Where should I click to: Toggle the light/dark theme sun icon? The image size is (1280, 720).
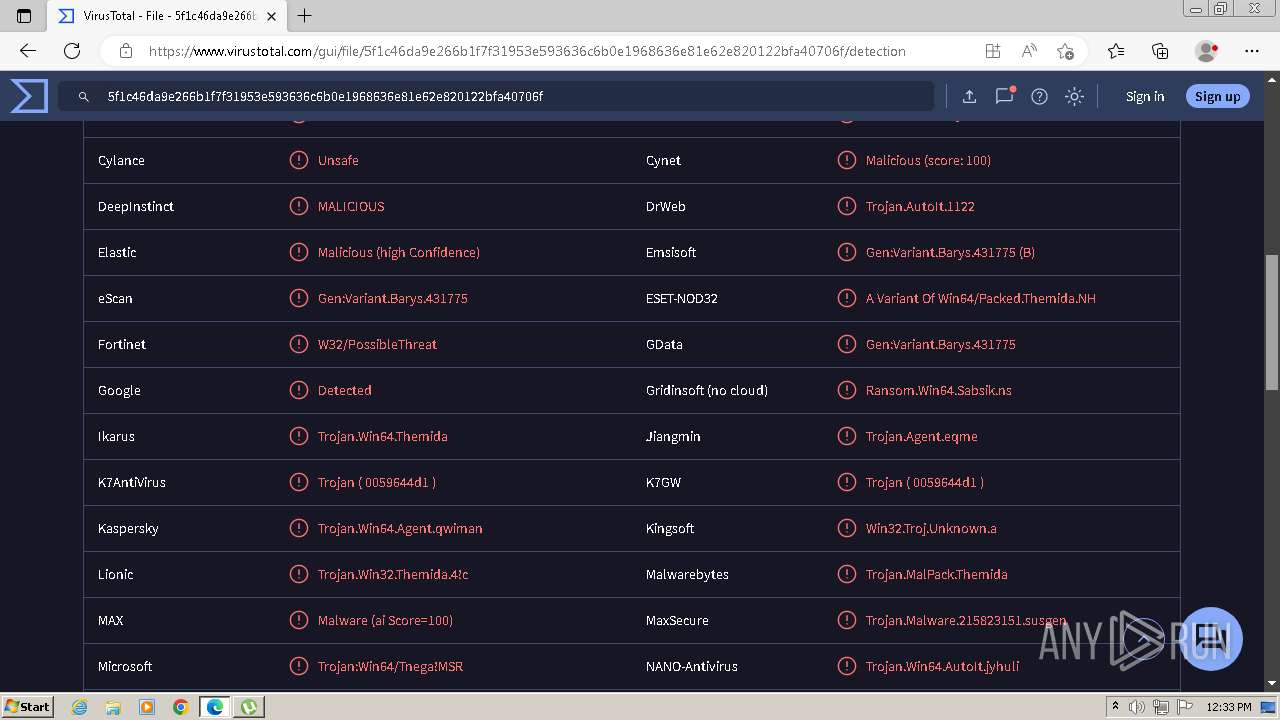1074,97
